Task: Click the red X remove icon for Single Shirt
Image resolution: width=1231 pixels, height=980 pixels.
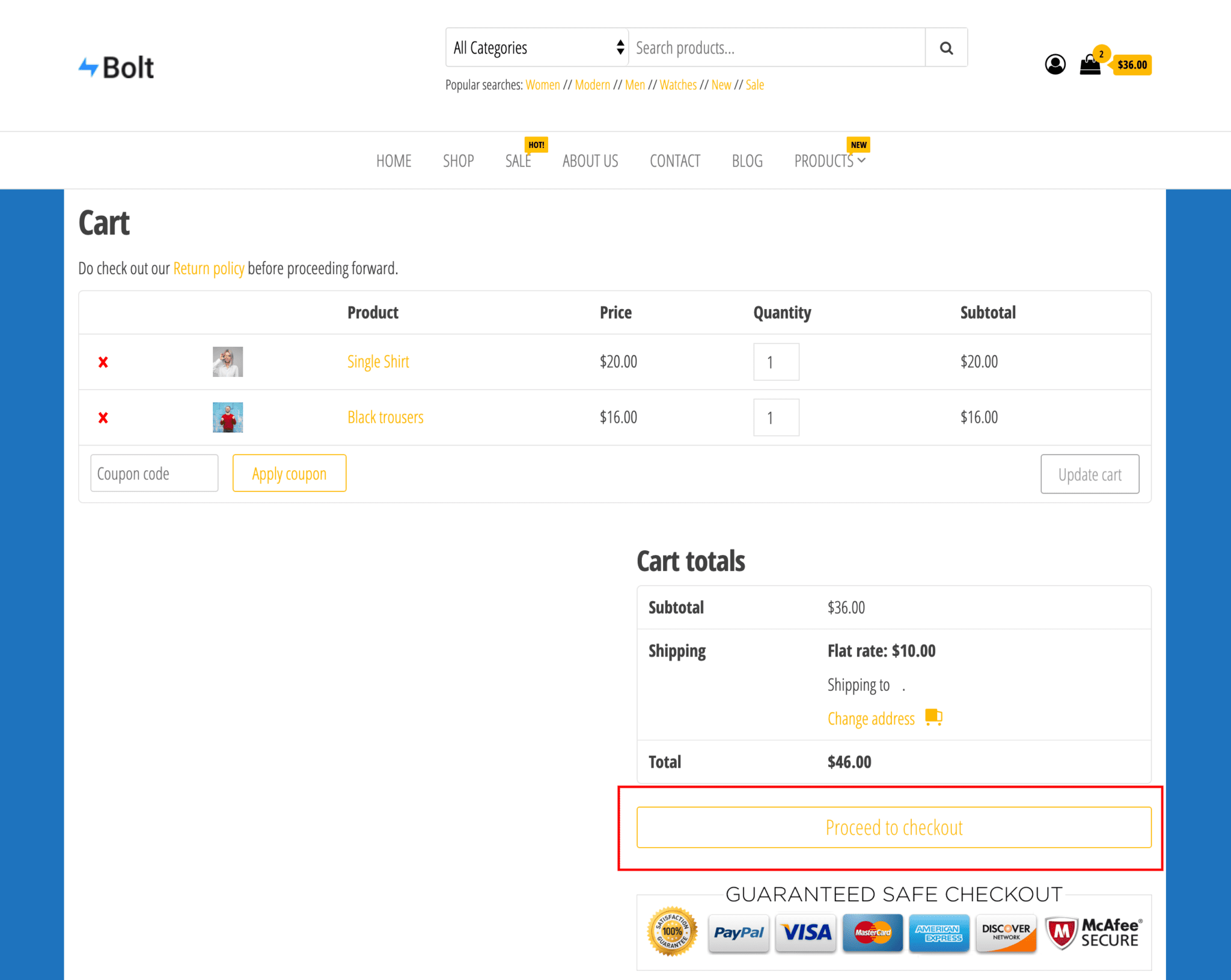Action: tap(103, 361)
